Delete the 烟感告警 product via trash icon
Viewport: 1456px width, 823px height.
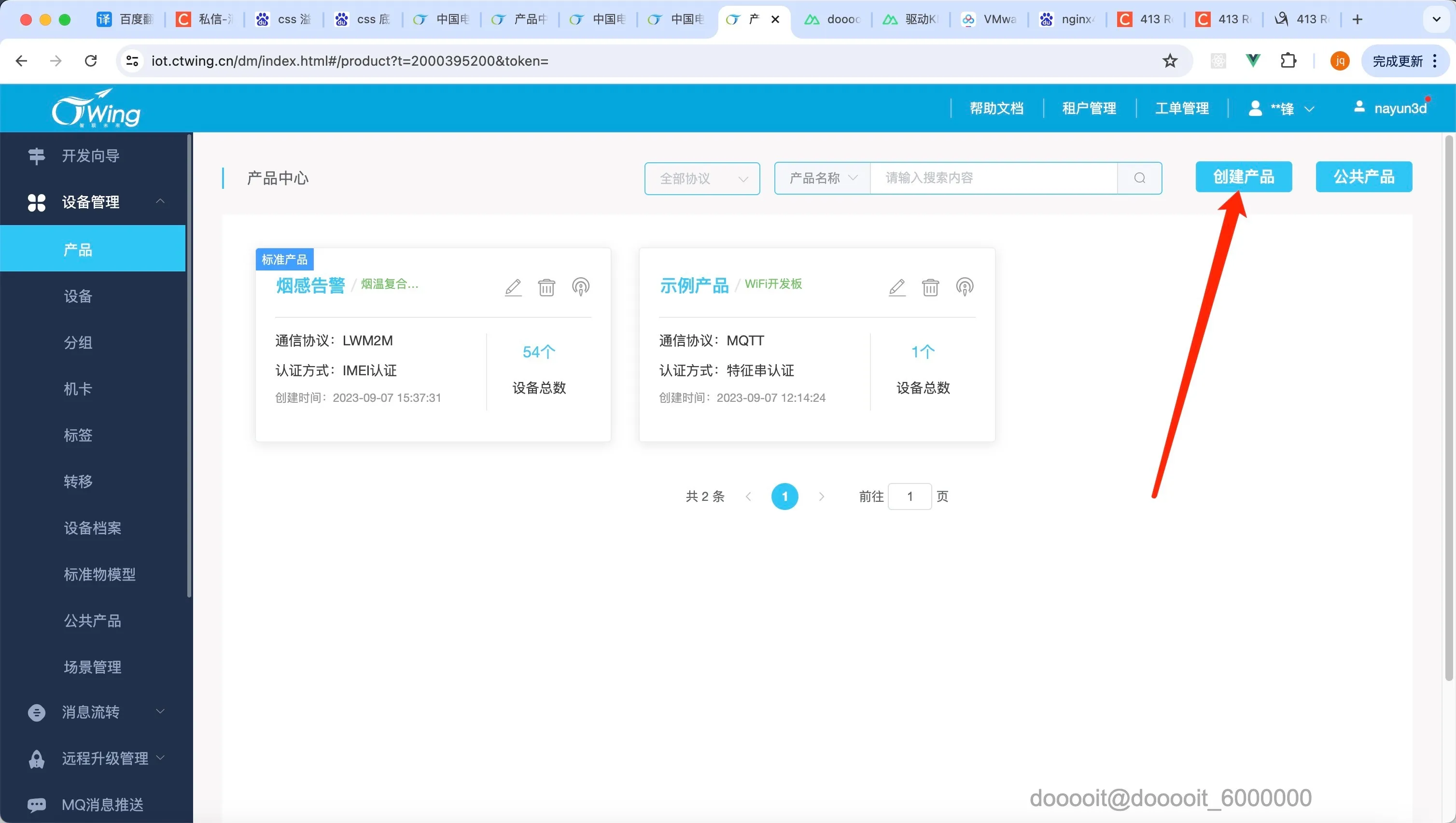click(x=546, y=287)
